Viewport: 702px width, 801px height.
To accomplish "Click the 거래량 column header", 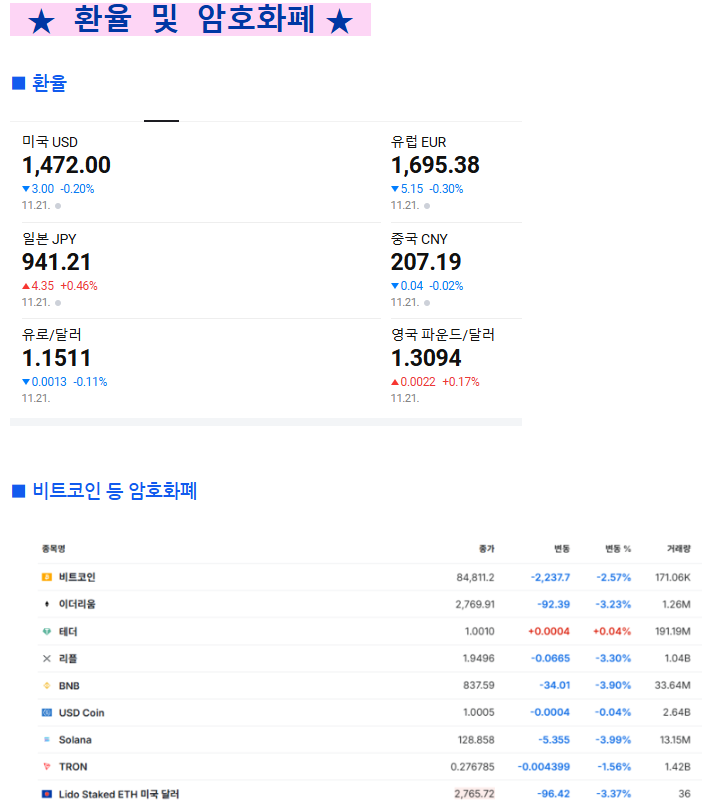I will point(678,549).
